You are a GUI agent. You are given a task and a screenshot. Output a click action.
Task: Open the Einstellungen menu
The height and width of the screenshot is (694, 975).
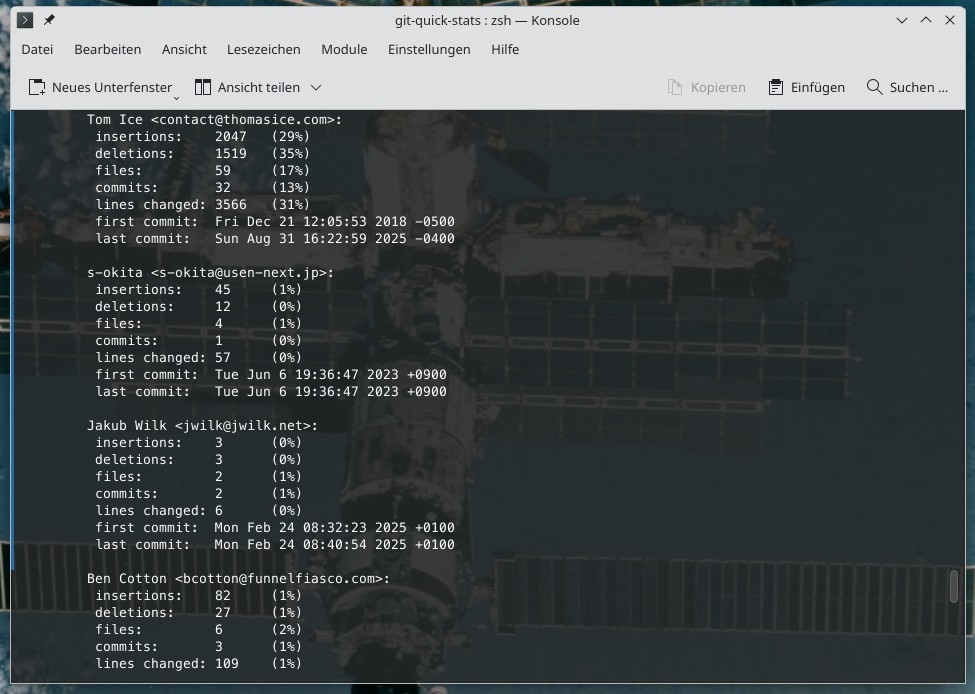(x=429, y=49)
